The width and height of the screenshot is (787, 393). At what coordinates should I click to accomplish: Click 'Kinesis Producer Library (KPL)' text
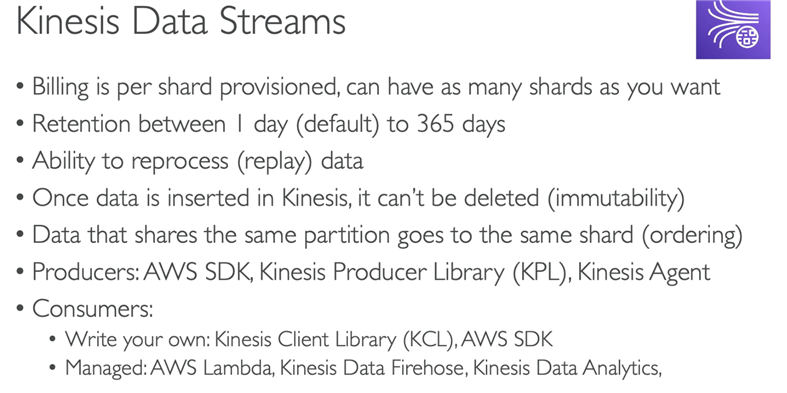click(x=414, y=273)
